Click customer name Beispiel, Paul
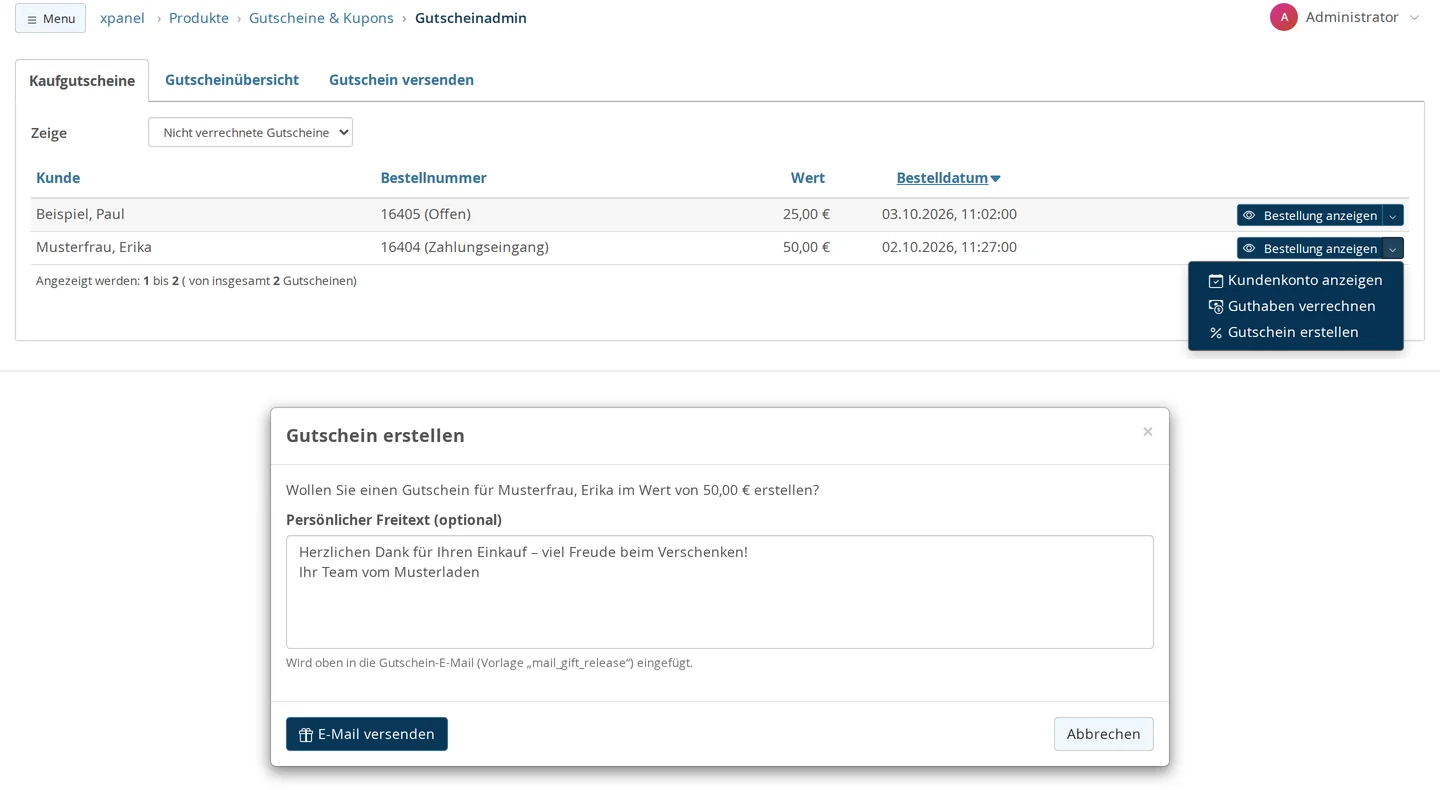The width and height of the screenshot is (1440, 790). 80,214
